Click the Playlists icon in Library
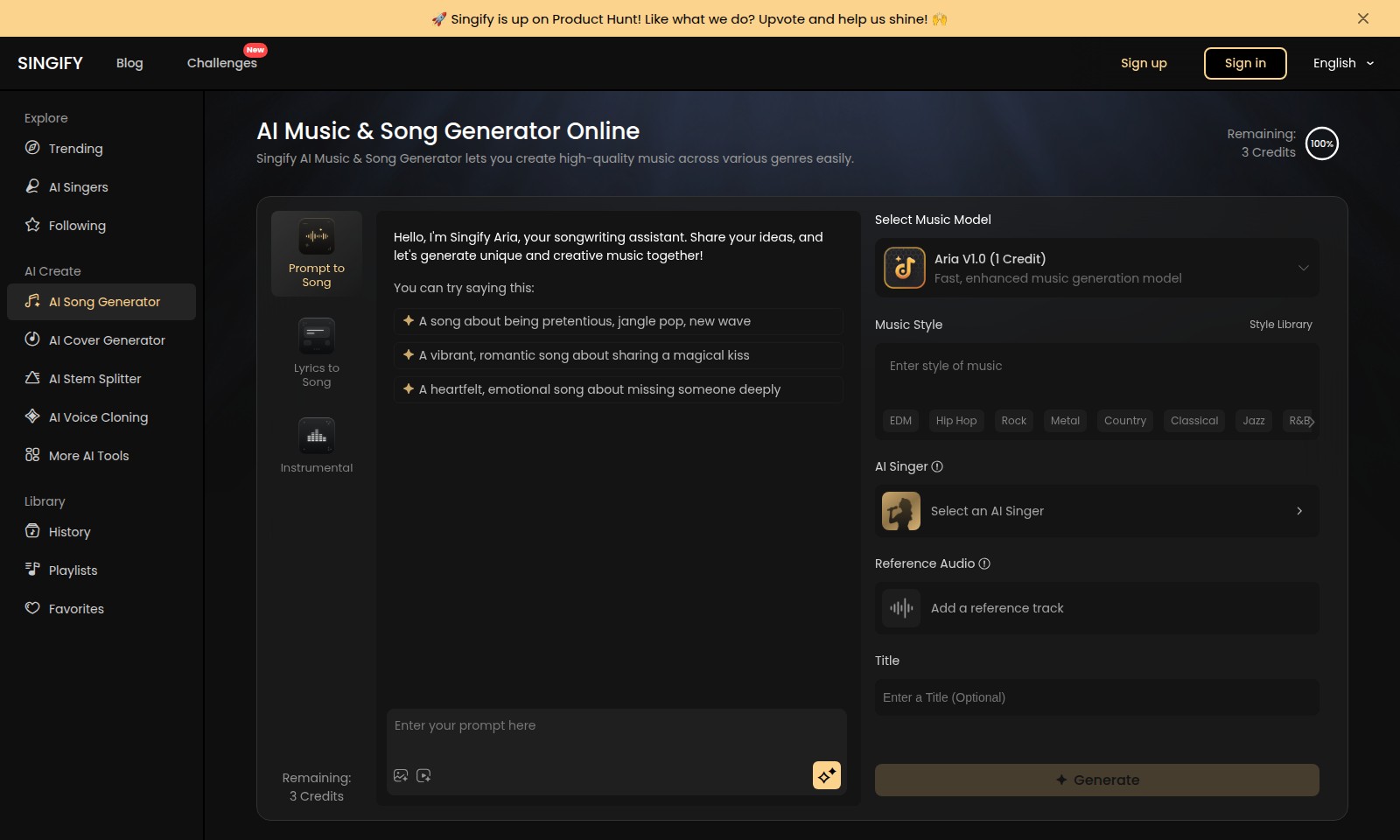The width and height of the screenshot is (1400, 840). (32, 570)
